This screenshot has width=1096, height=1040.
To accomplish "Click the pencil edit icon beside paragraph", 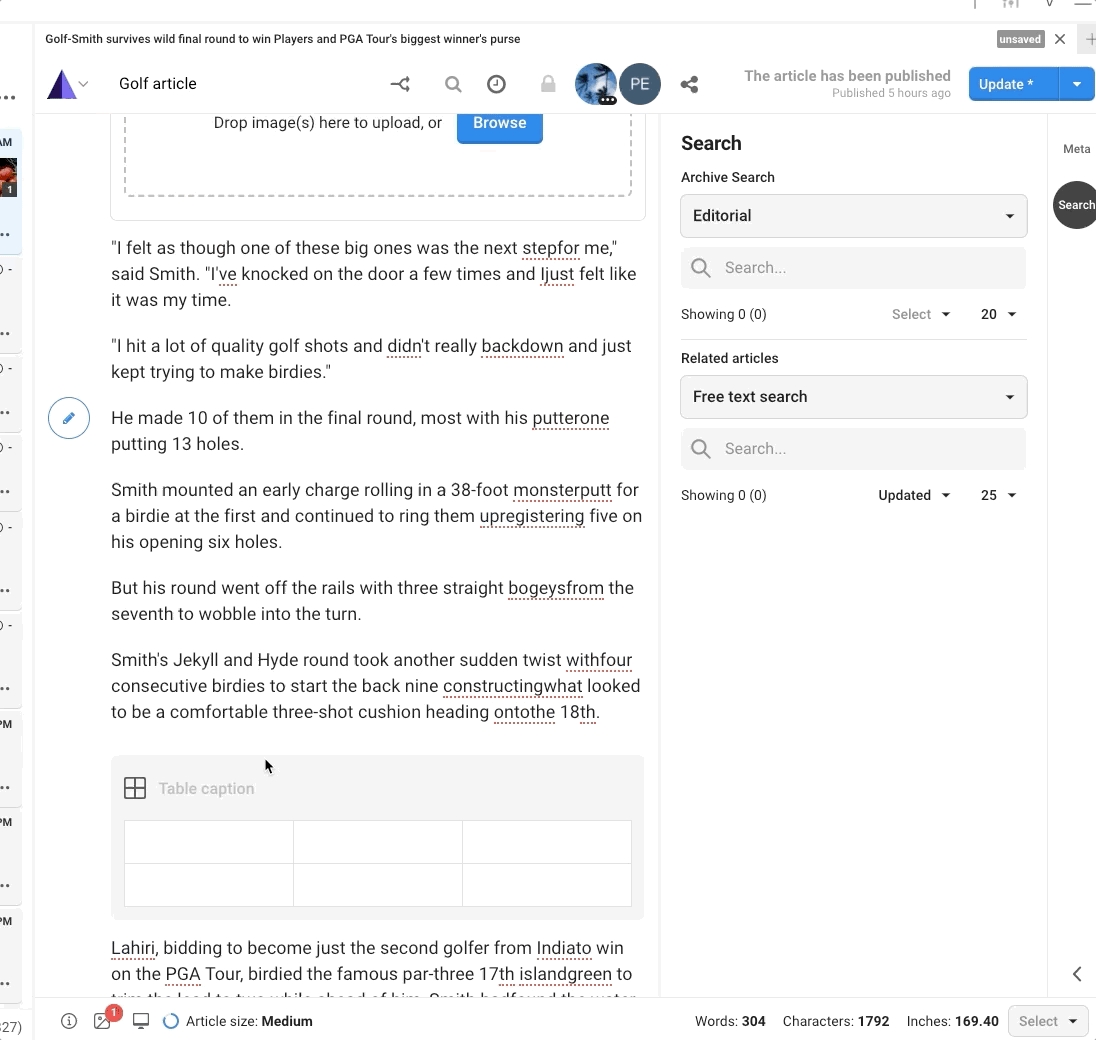I will 69,418.
